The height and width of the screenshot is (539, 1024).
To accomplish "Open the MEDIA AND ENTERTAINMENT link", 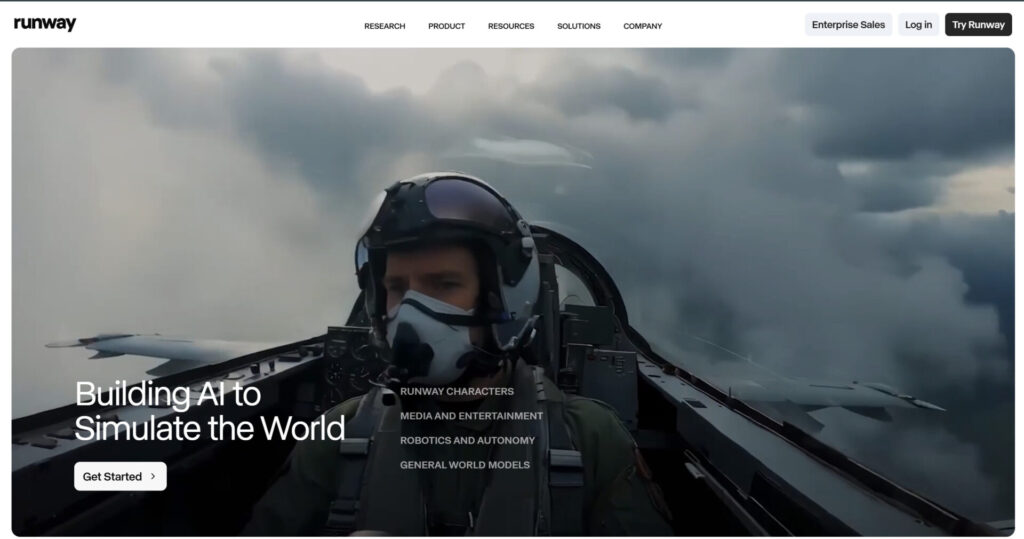I will coord(471,416).
